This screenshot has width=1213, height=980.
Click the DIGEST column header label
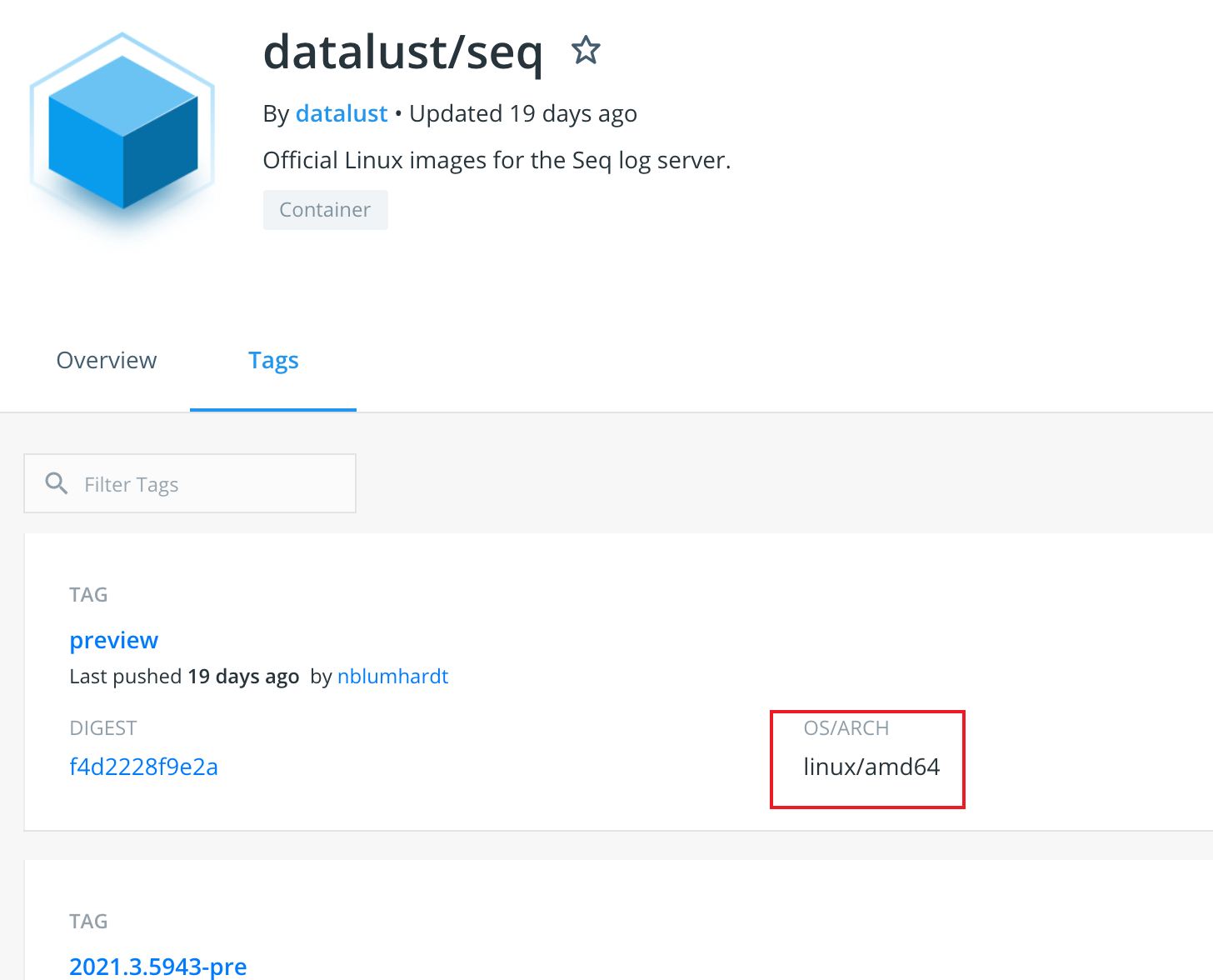point(102,727)
